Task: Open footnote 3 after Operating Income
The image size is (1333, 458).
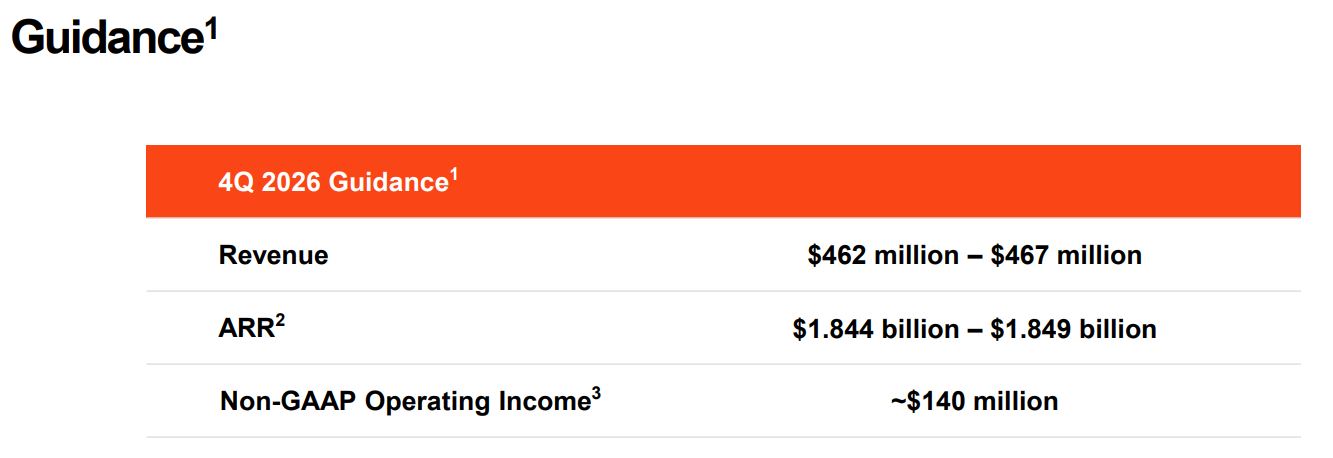Action: point(596,393)
